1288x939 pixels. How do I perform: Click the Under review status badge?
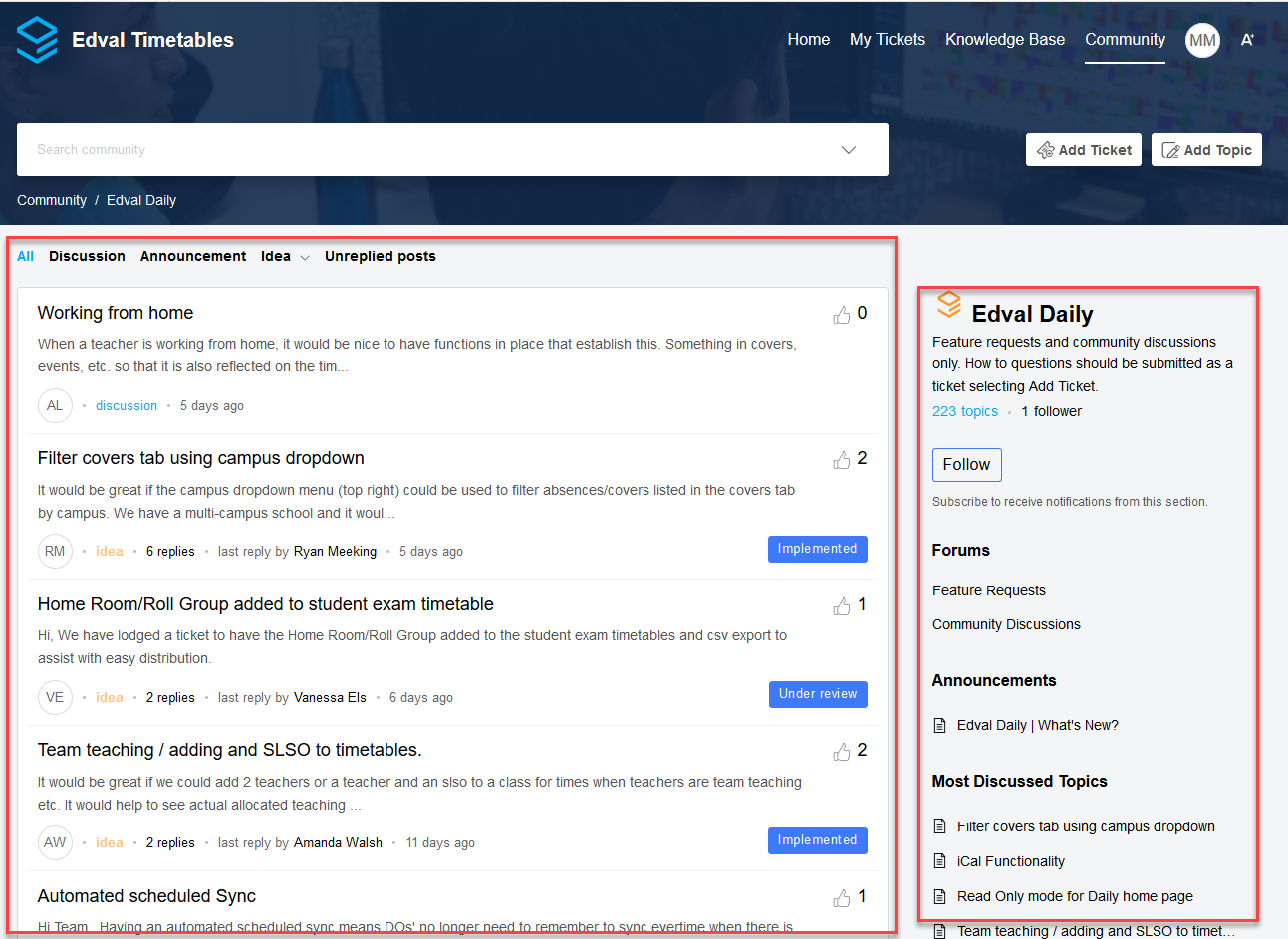[x=818, y=694]
